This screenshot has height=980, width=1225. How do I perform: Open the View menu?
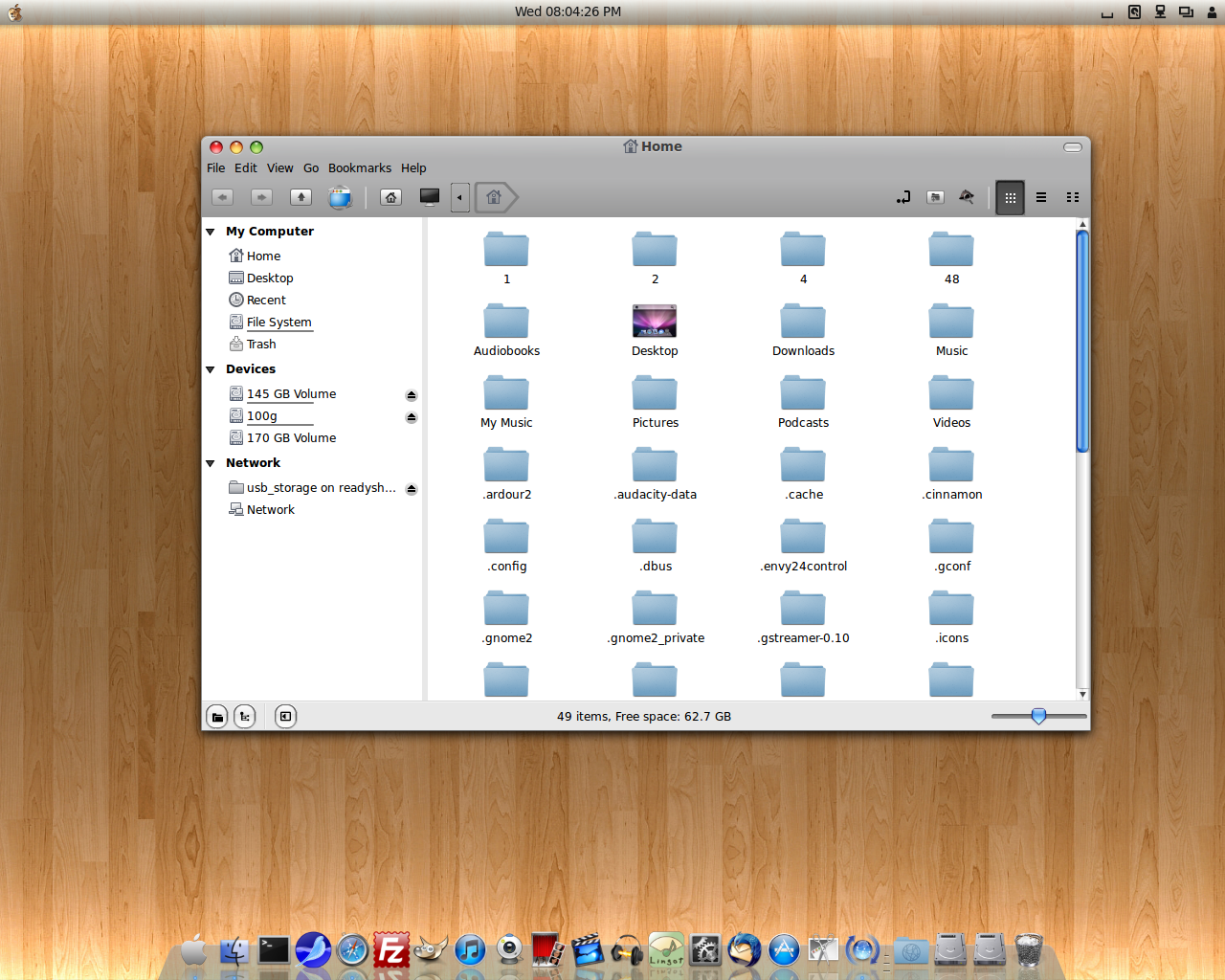click(279, 168)
